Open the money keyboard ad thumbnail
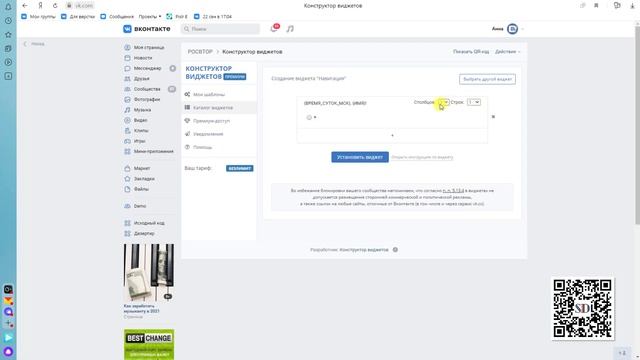This screenshot has height=360, width=640. point(149,273)
